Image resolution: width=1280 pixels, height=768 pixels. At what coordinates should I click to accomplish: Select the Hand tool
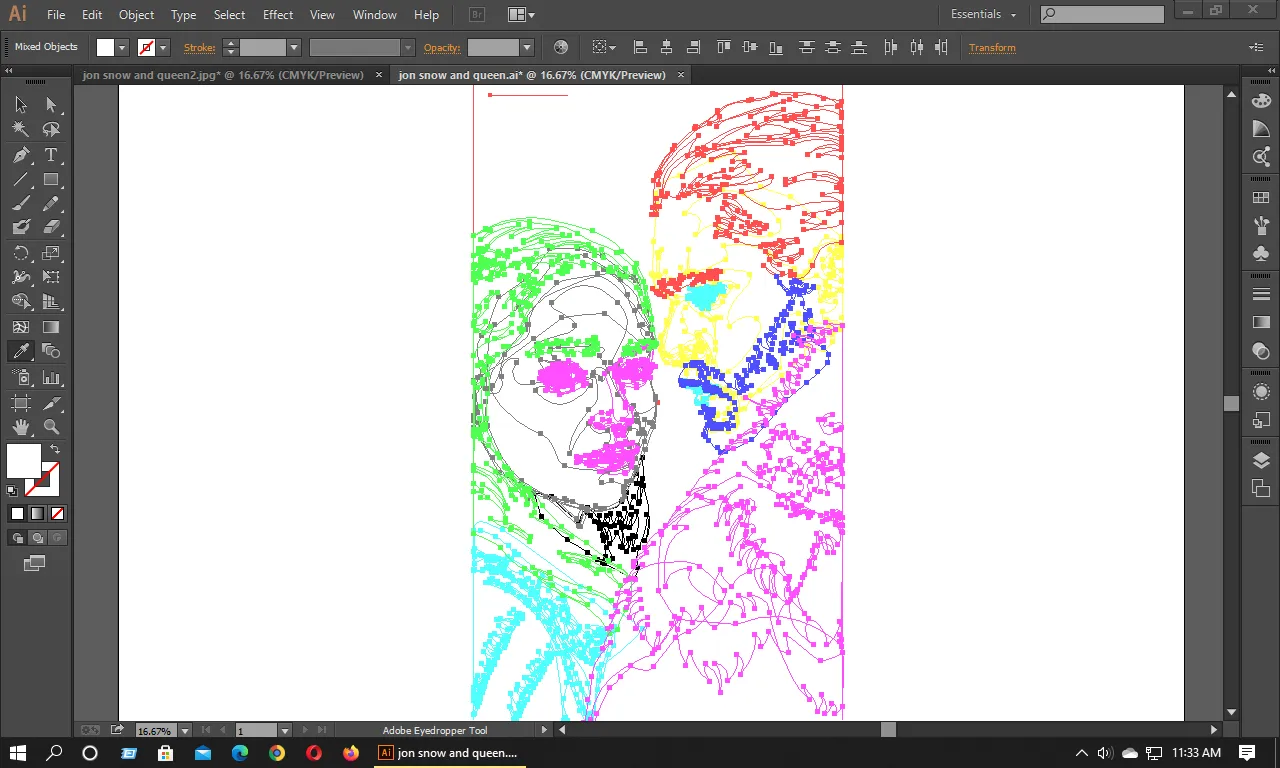point(21,427)
